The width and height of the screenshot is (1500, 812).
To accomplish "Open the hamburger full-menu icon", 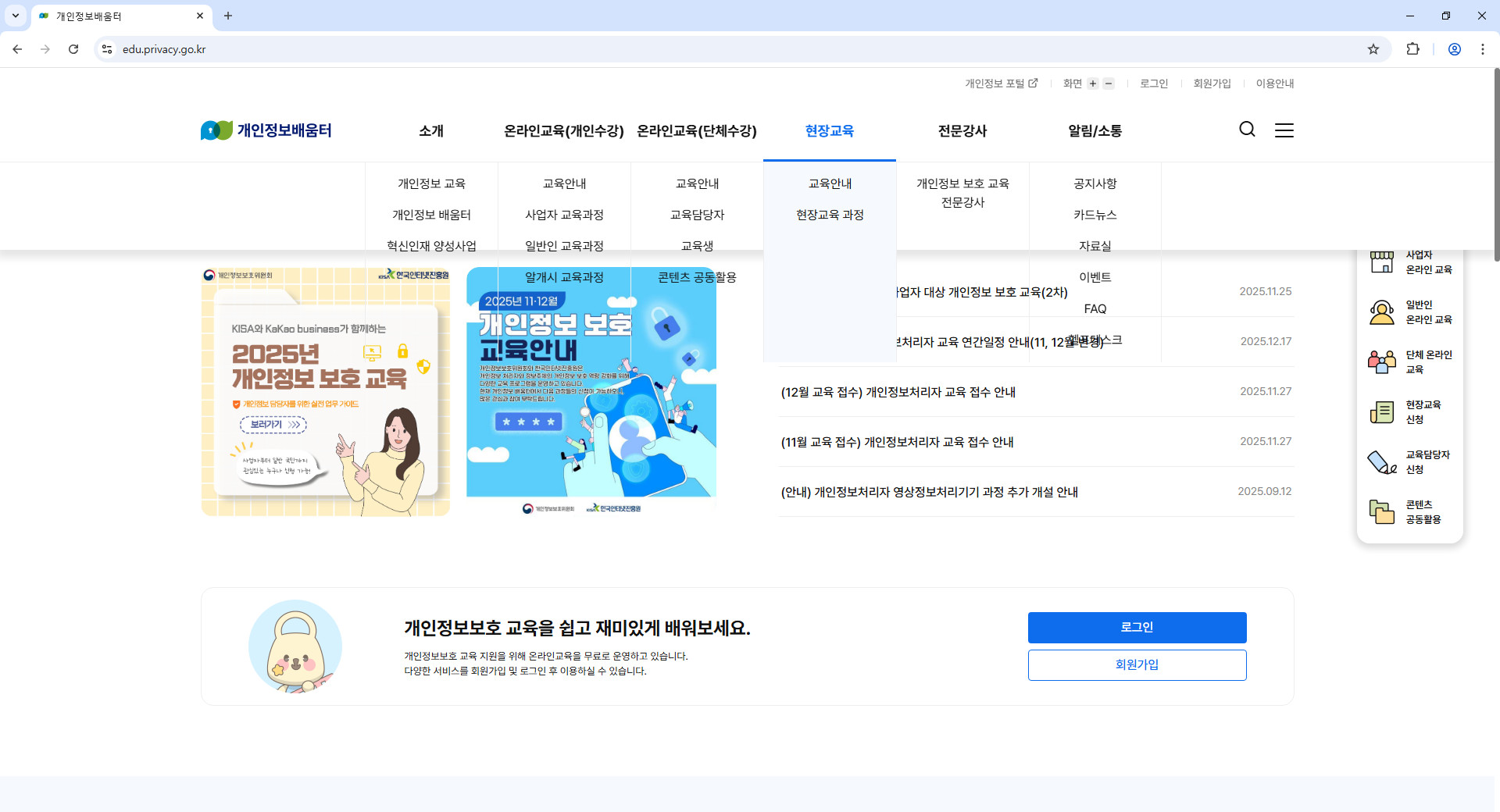I will 1284,130.
